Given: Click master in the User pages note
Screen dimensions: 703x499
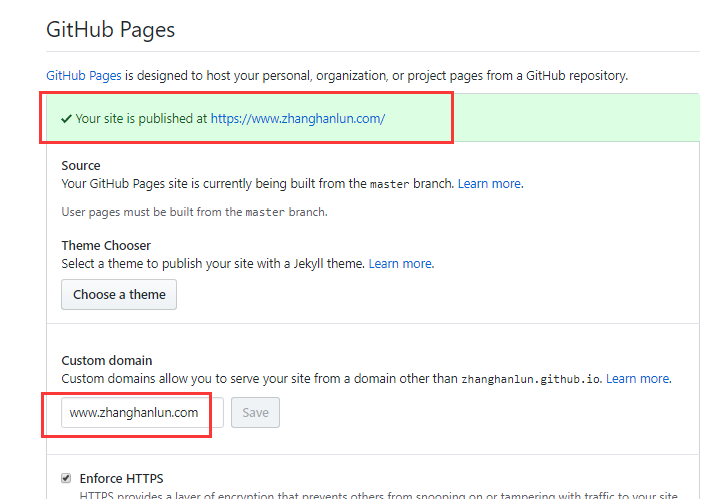Looking at the screenshot, I should 264,212.
